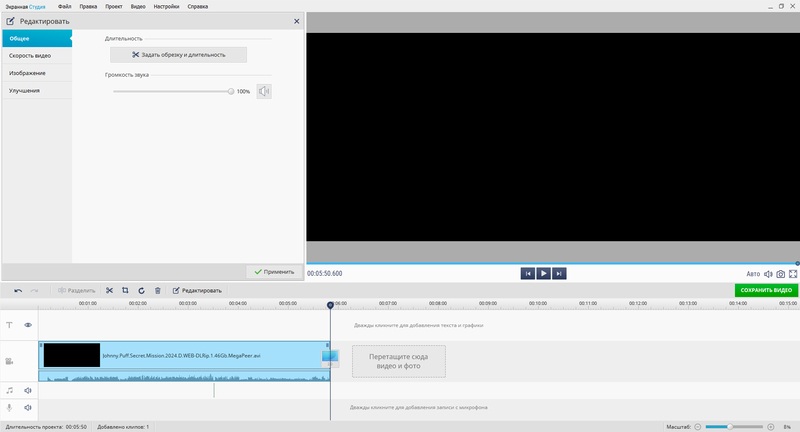Screen dimensions: 800x432
Task: Click the СОХРАНИТЬ ВИДЕО button
Action: pyautogui.click(x=766, y=290)
